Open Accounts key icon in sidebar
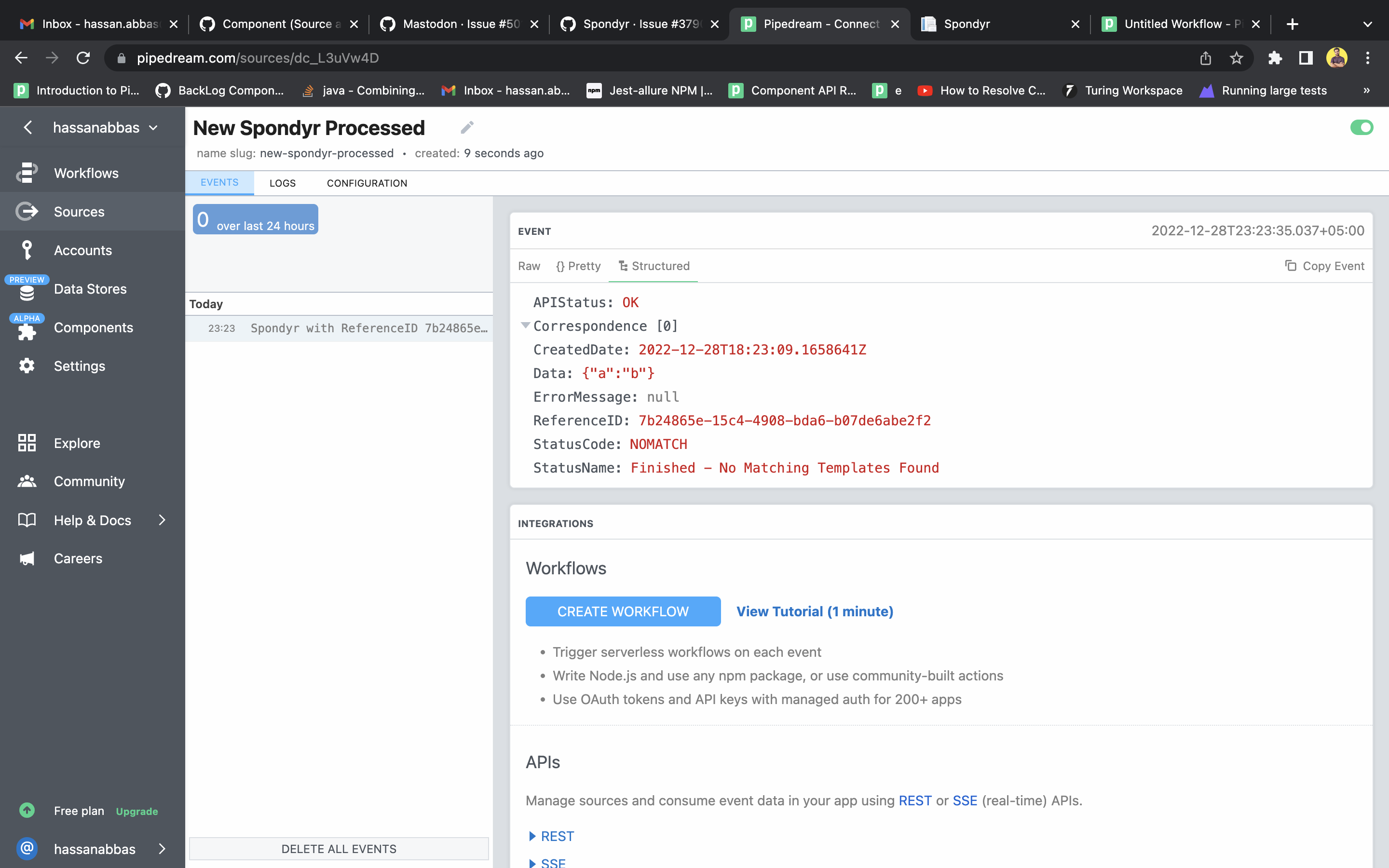 [27, 250]
